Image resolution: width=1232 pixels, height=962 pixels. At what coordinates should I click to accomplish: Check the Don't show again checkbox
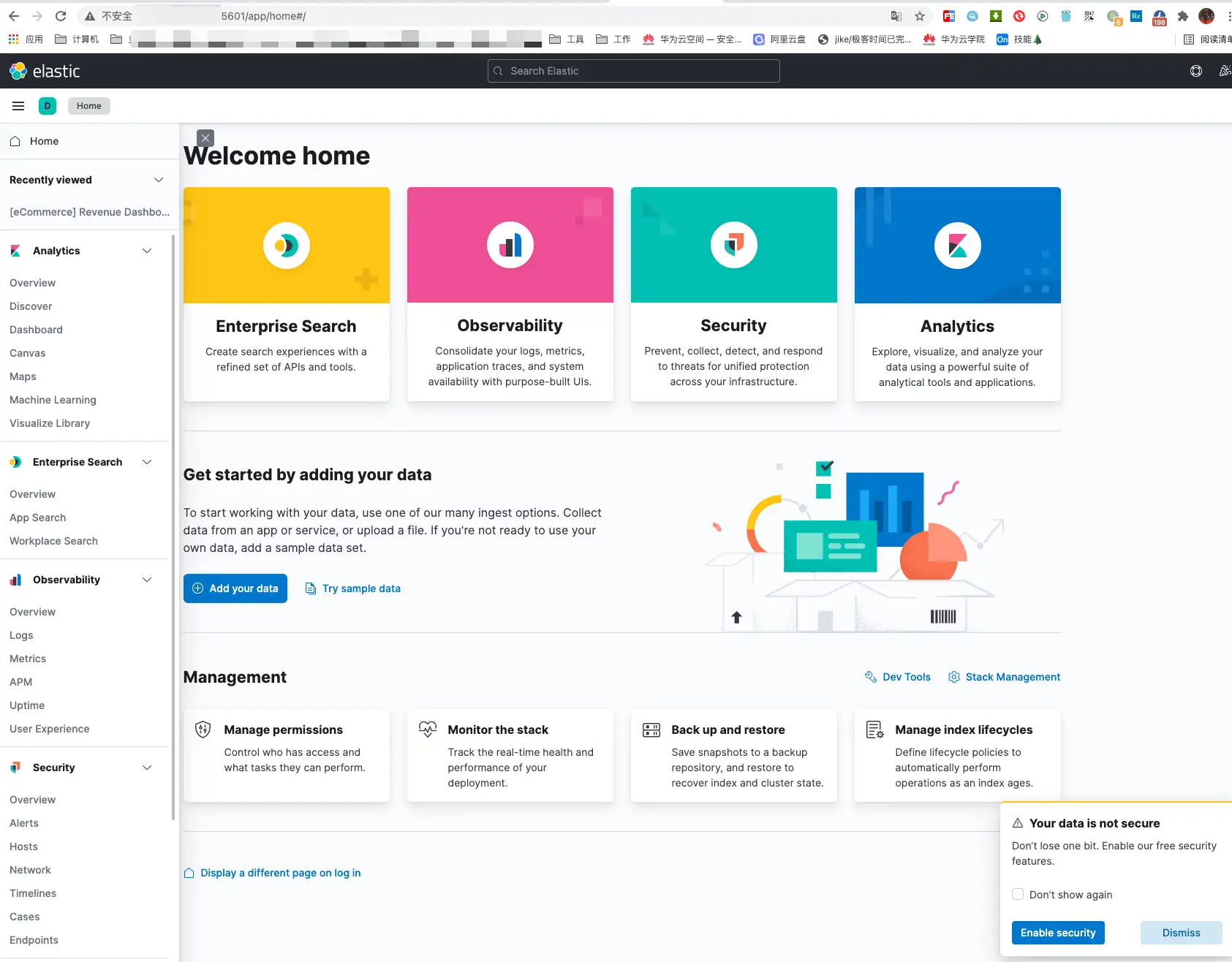[1018, 894]
